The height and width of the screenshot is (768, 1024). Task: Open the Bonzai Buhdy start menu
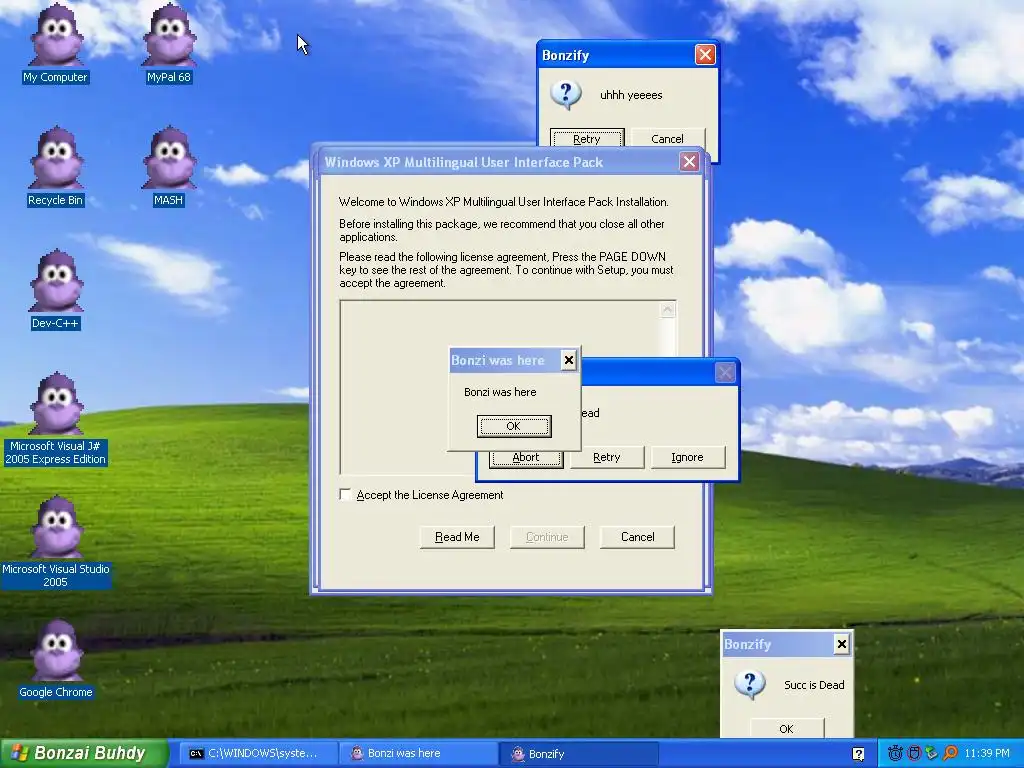[x=84, y=753]
